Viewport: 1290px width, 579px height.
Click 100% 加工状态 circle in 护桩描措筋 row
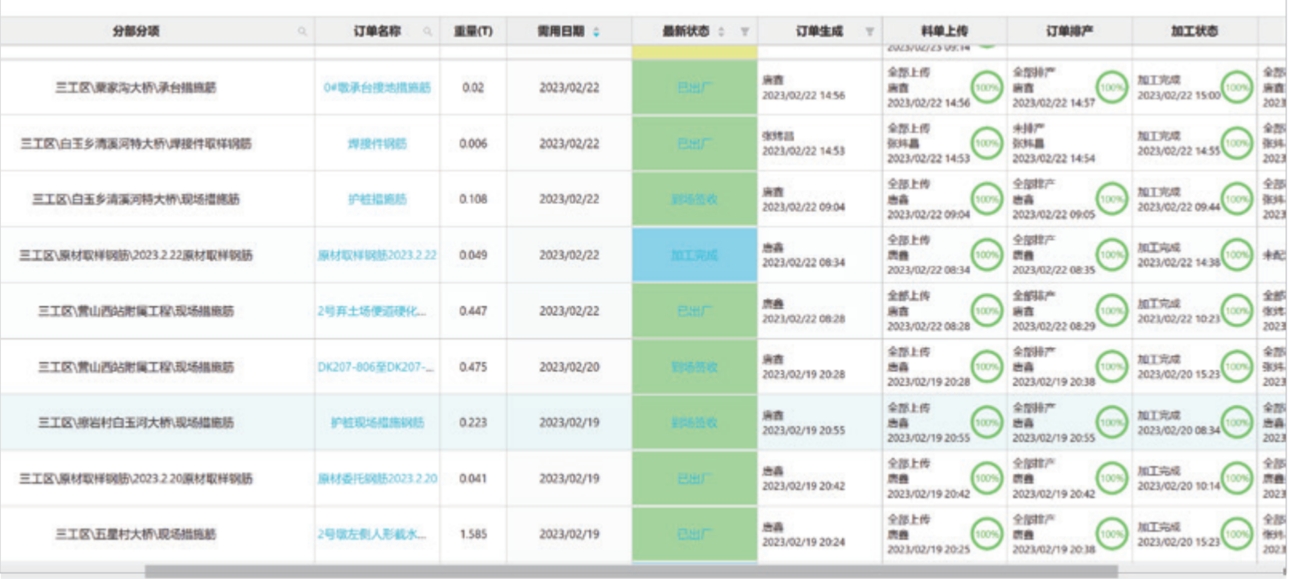point(1238,199)
